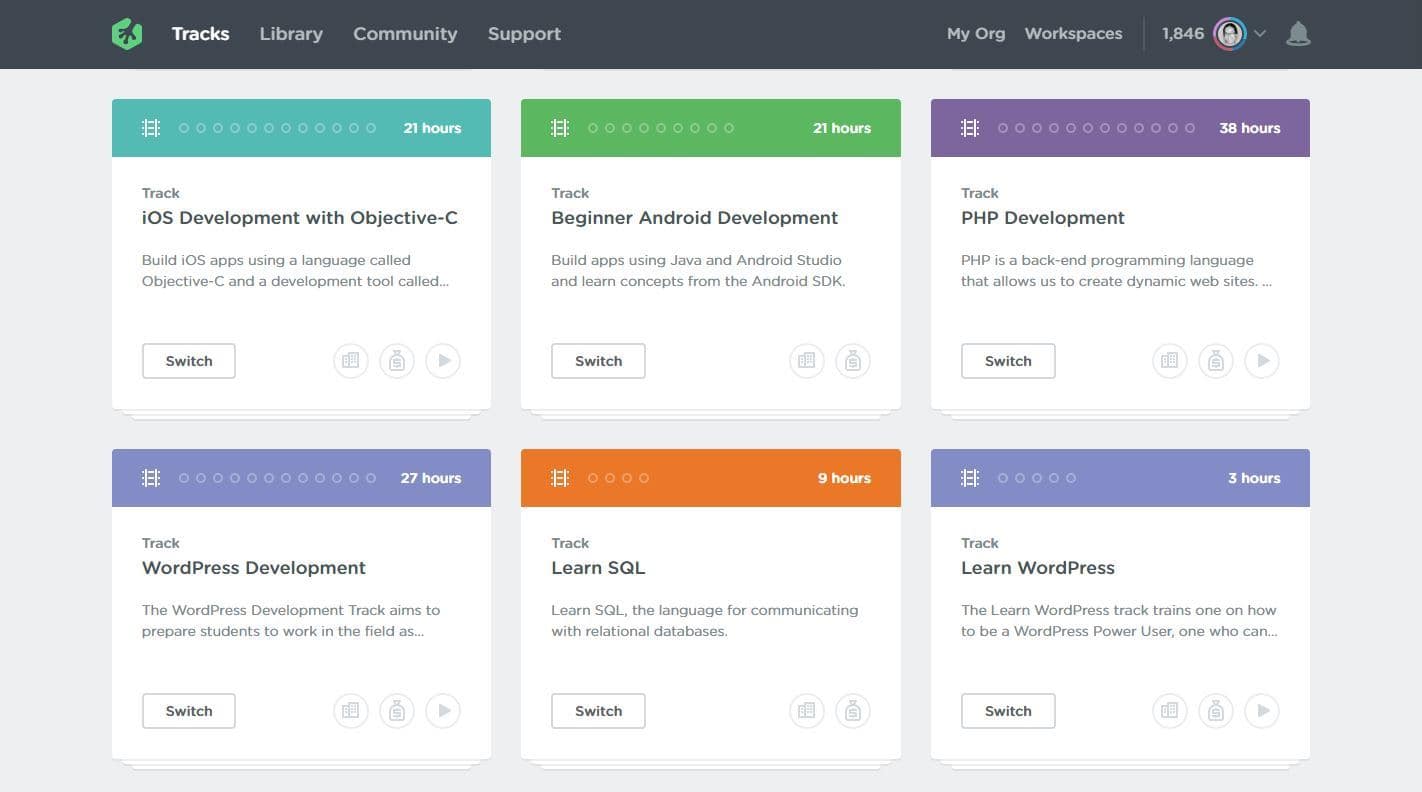
Task: Click the 38 hours label
Action: [x=1250, y=128]
